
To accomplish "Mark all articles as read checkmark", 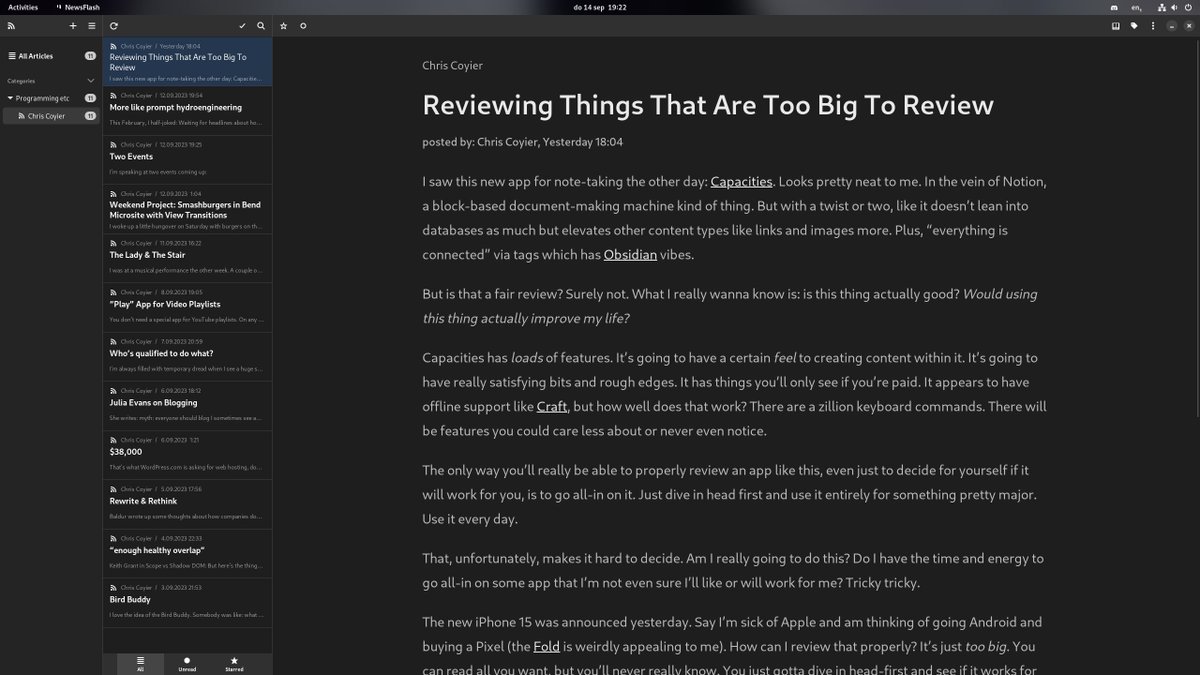I will click(x=242, y=26).
